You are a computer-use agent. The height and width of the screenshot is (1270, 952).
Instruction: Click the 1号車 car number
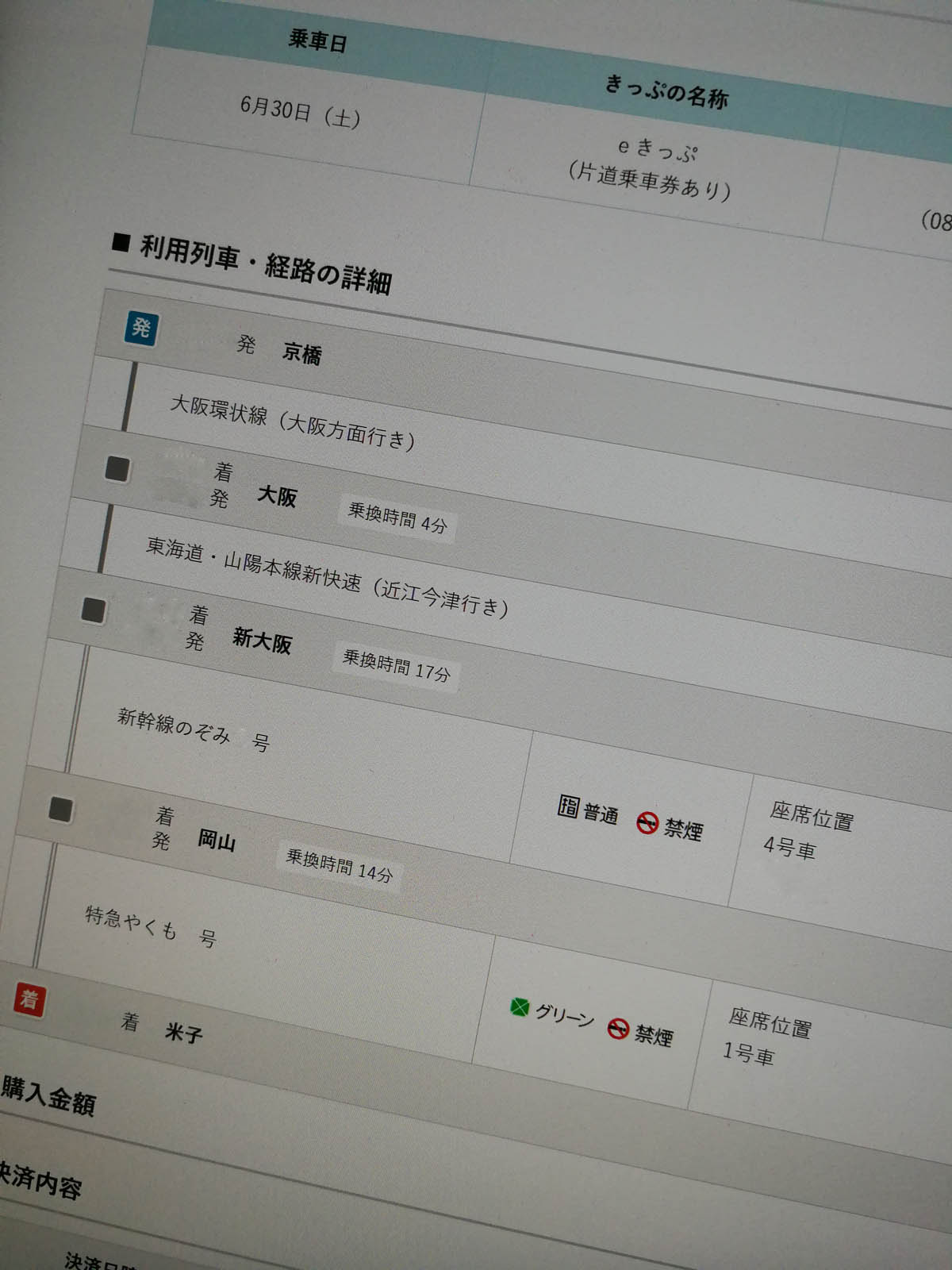coord(747,1053)
